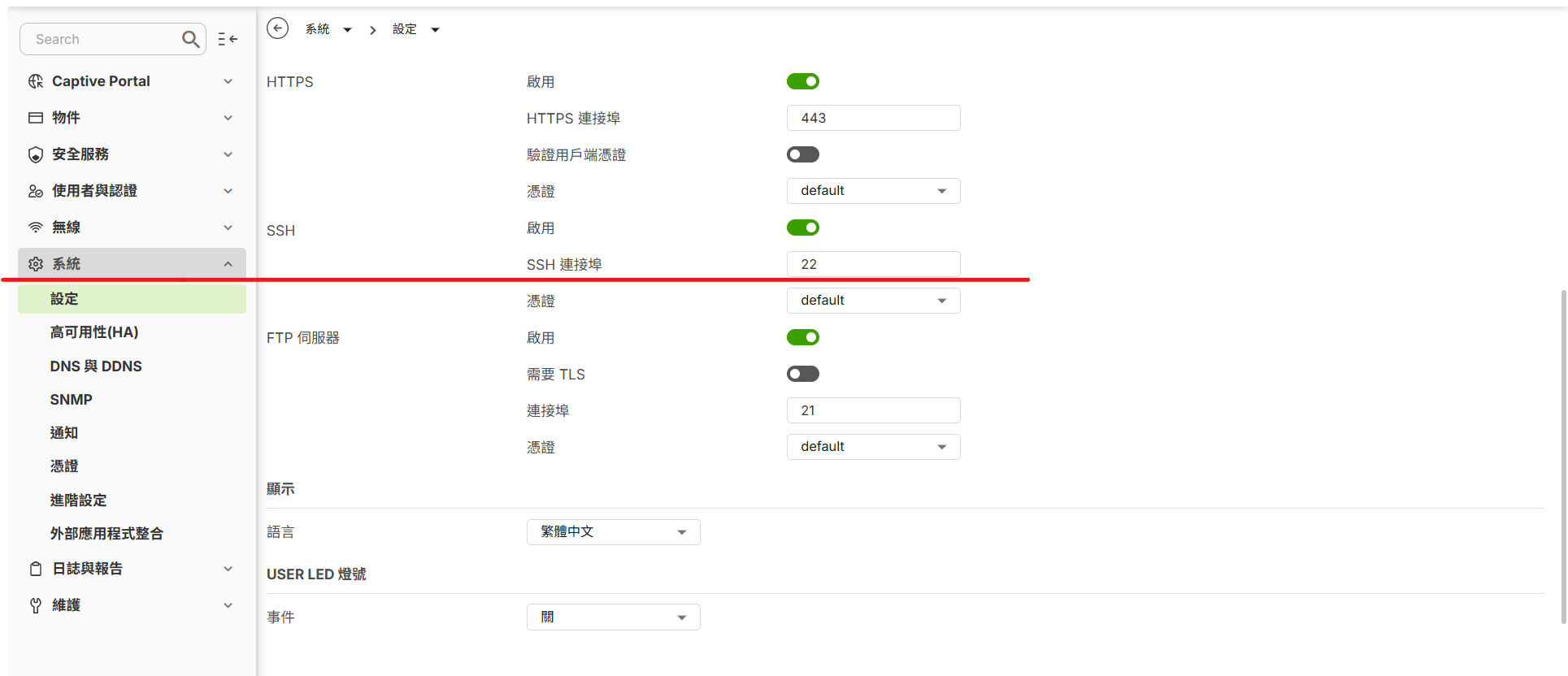Open the USER LED 事件 dropdown
Viewport: 1568px width, 676px height.
[614, 617]
